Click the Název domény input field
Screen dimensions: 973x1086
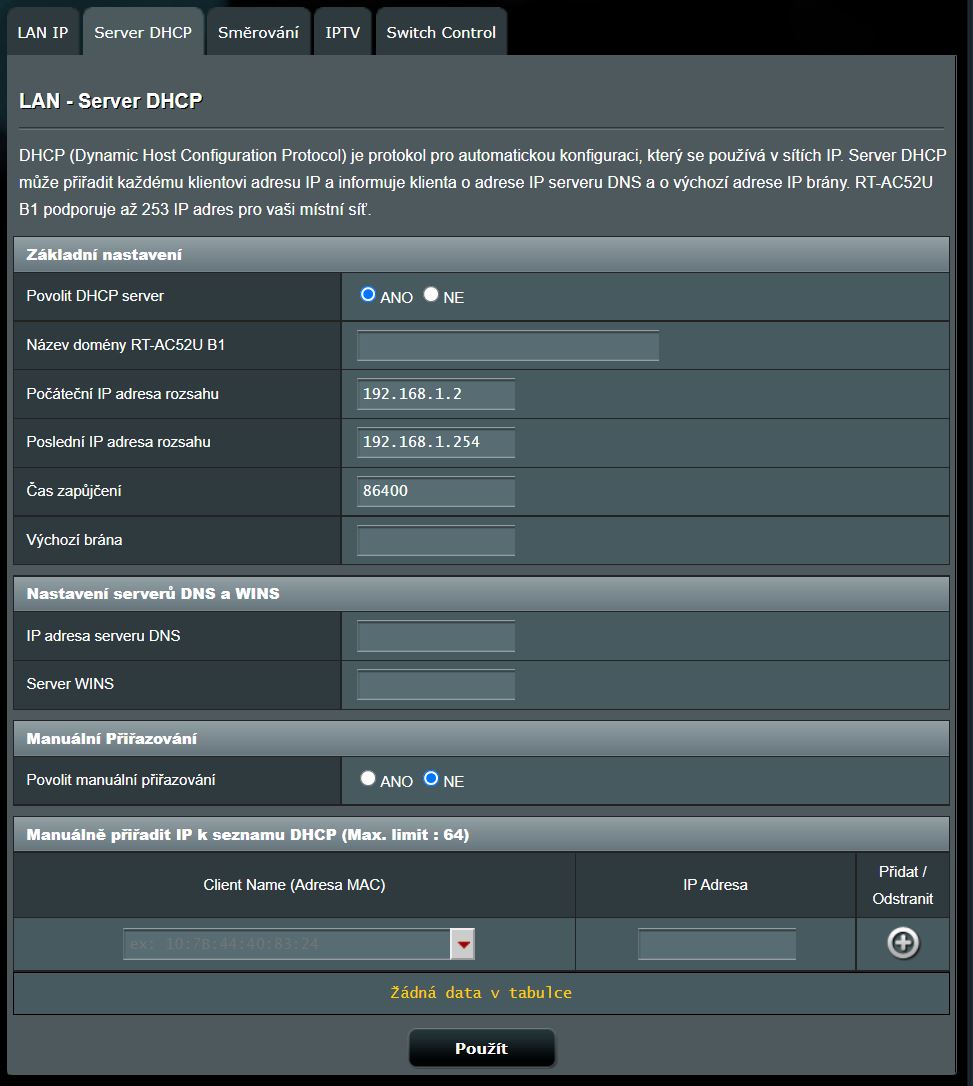(508, 346)
